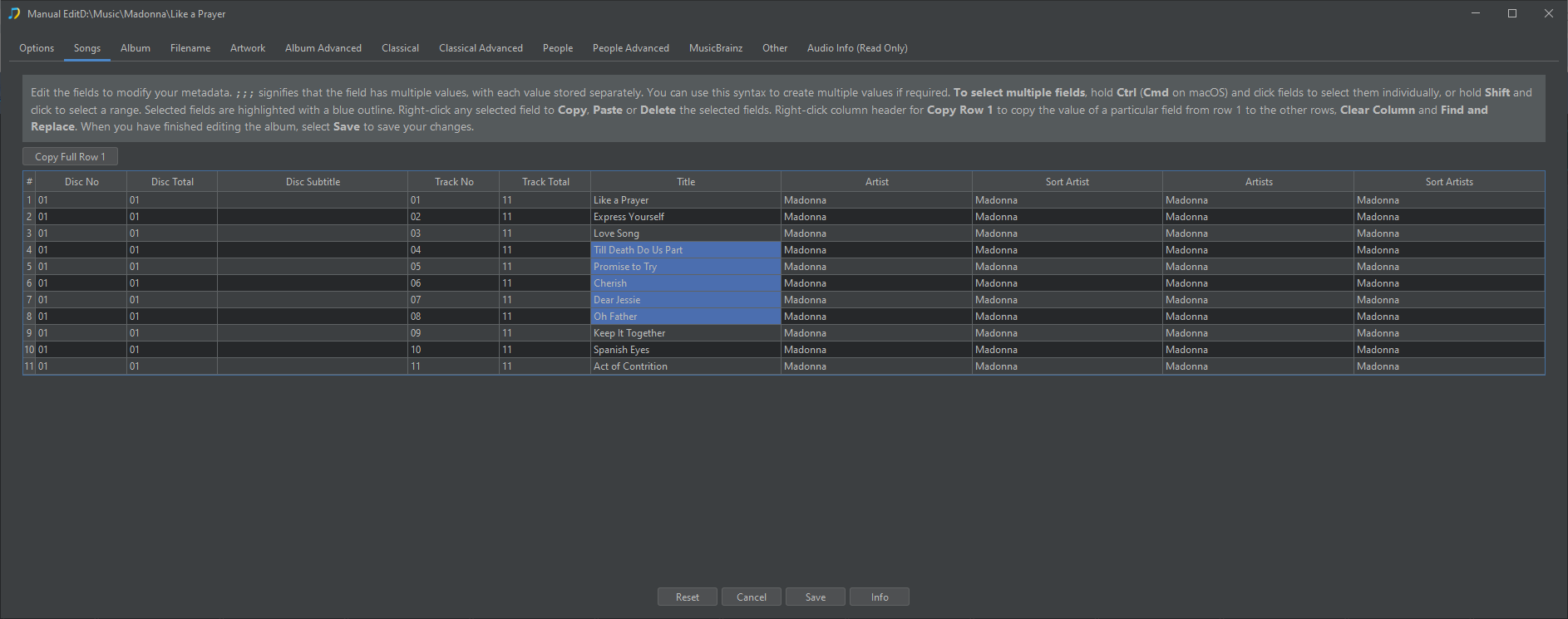Open Audio Info (Read Only) tab
The height and width of the screenshot is (619, 1568).
point(857,48)
